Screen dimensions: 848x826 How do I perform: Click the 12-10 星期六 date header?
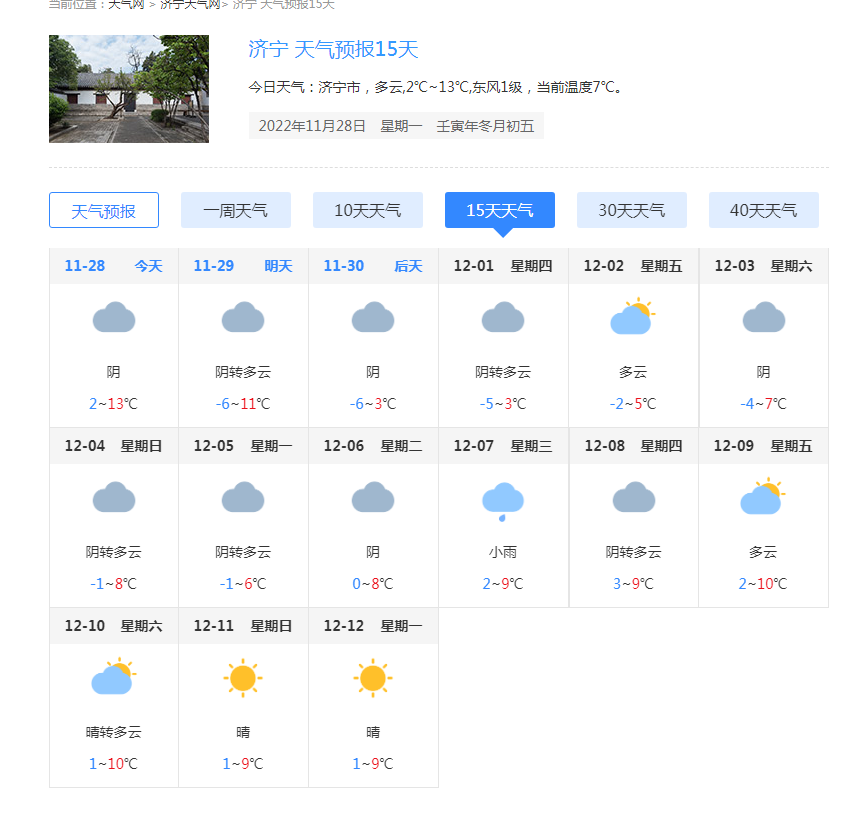pos(114,626)
